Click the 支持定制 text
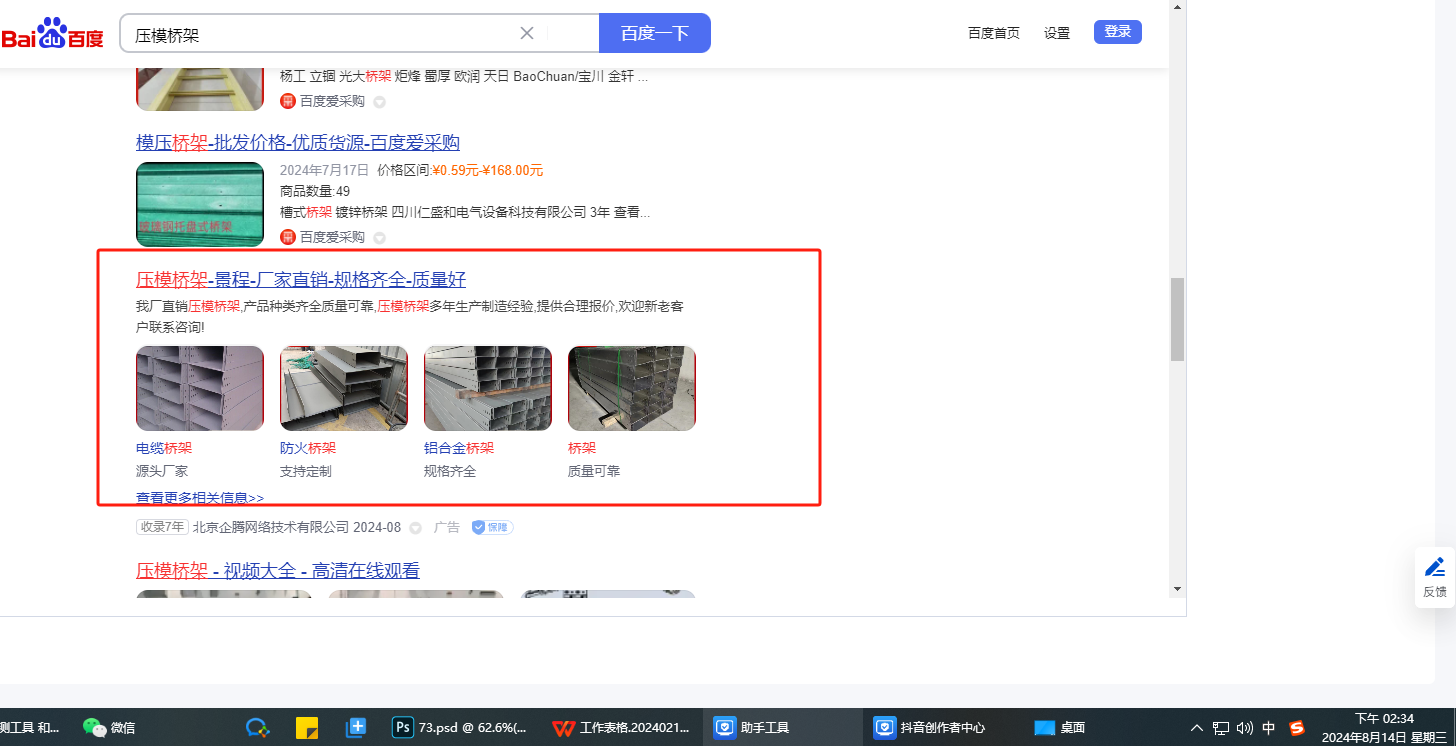 click(306, 471)
